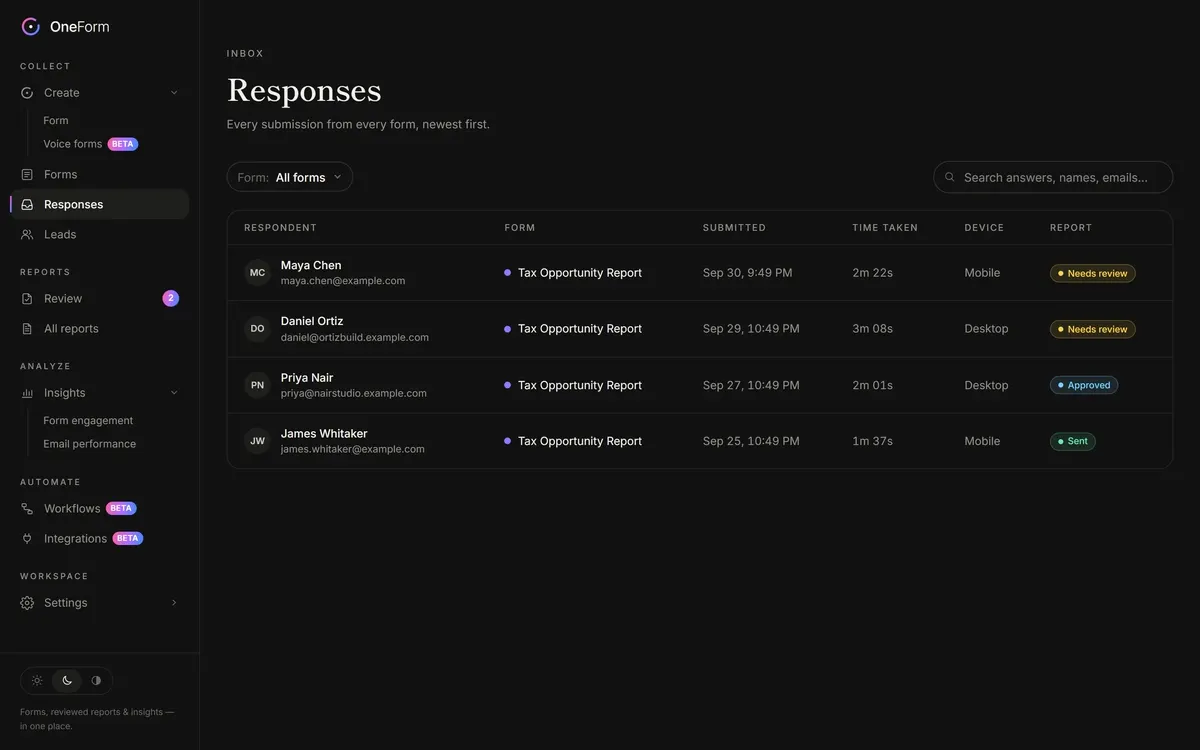This screenshot has height=750, width=1200.
Task: Click the Time taken column header
Action: click(885, 228)
